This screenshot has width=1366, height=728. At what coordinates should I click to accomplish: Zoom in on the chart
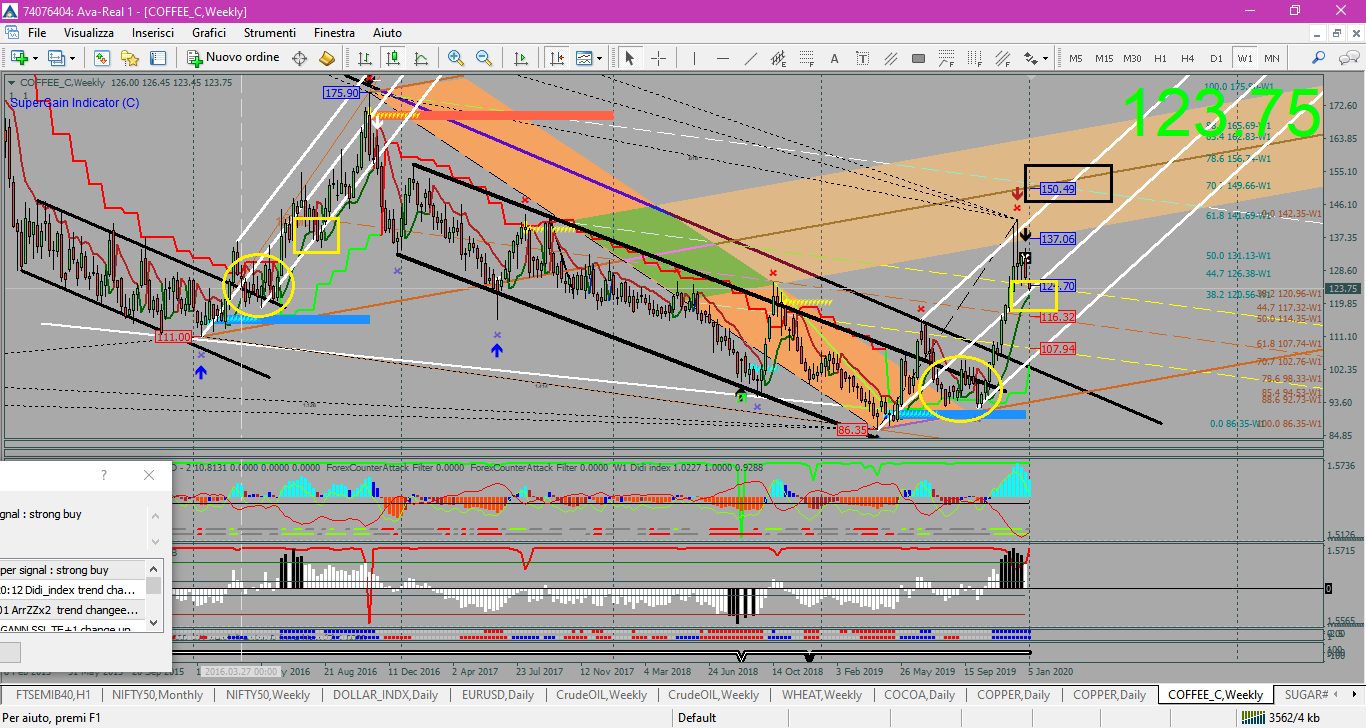tap(456, 57)
